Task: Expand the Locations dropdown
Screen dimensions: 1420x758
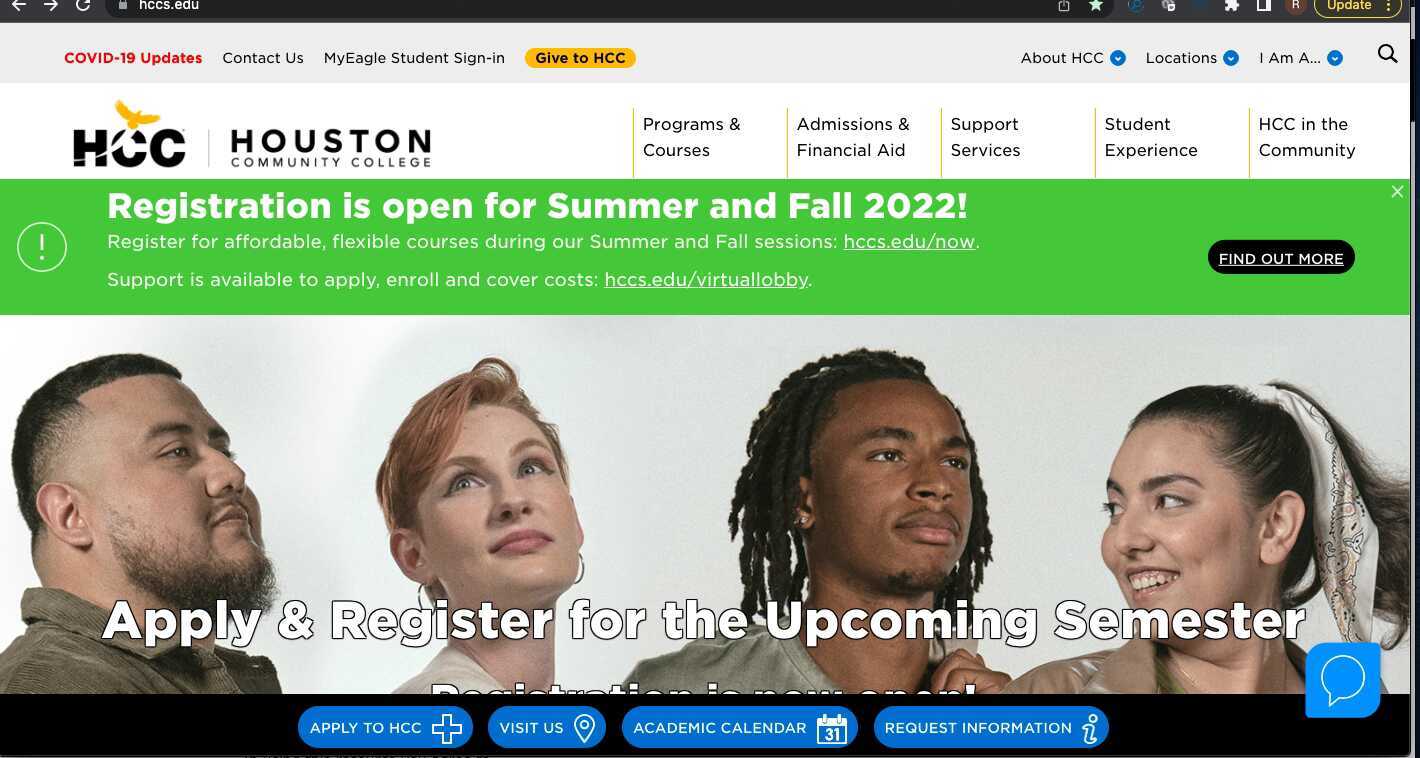Action: tap(1192, 58)
